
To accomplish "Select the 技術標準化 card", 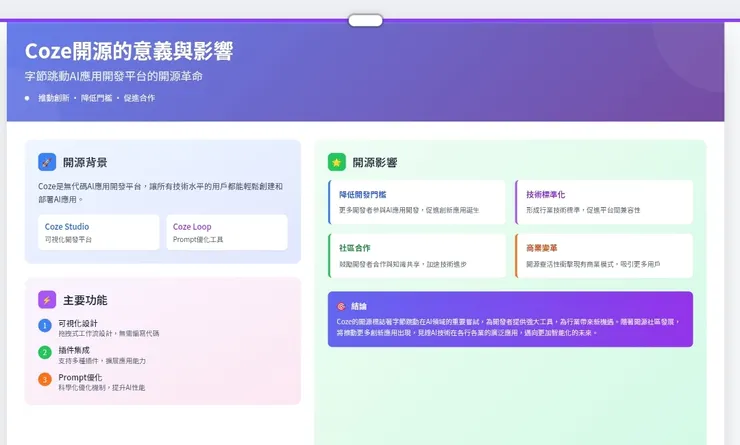I will pyautogui.click(x=604, y=202).
